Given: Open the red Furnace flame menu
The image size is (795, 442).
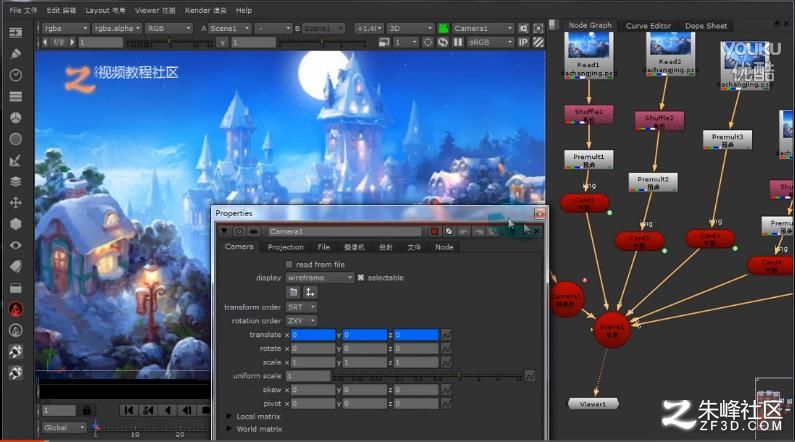Looking at the screenshot, I should pyautogui.click(x=16, y=309).
